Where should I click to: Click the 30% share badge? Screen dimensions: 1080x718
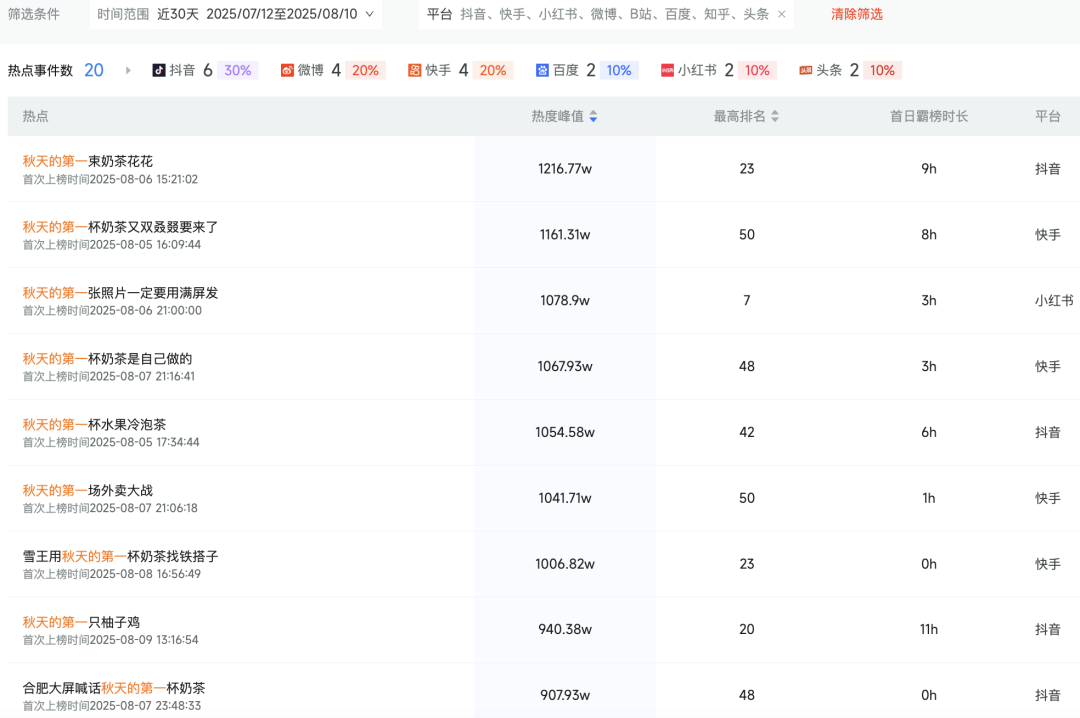[238, 70]
